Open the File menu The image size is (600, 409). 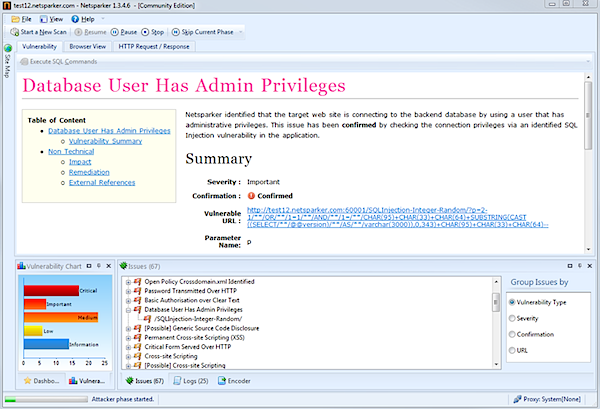[25, 18]
